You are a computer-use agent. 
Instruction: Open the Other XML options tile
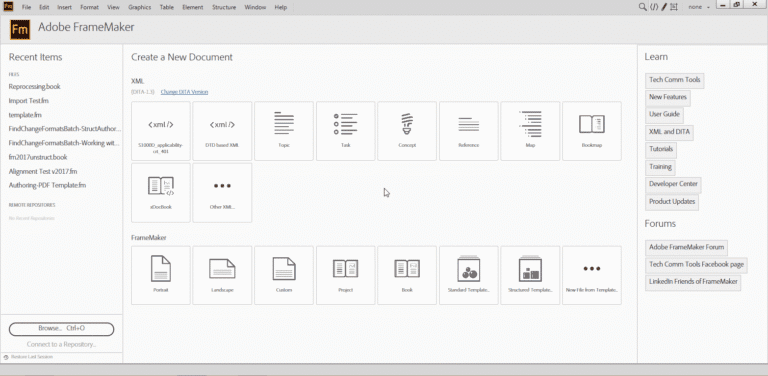tap(222, 192)
